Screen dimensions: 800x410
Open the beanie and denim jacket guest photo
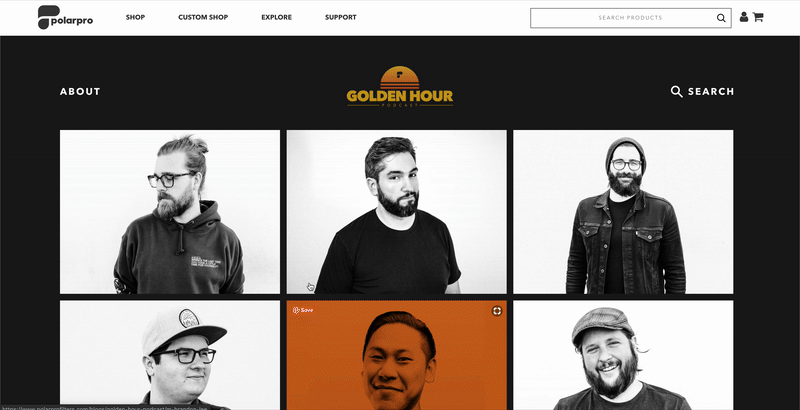click(623, 212)
